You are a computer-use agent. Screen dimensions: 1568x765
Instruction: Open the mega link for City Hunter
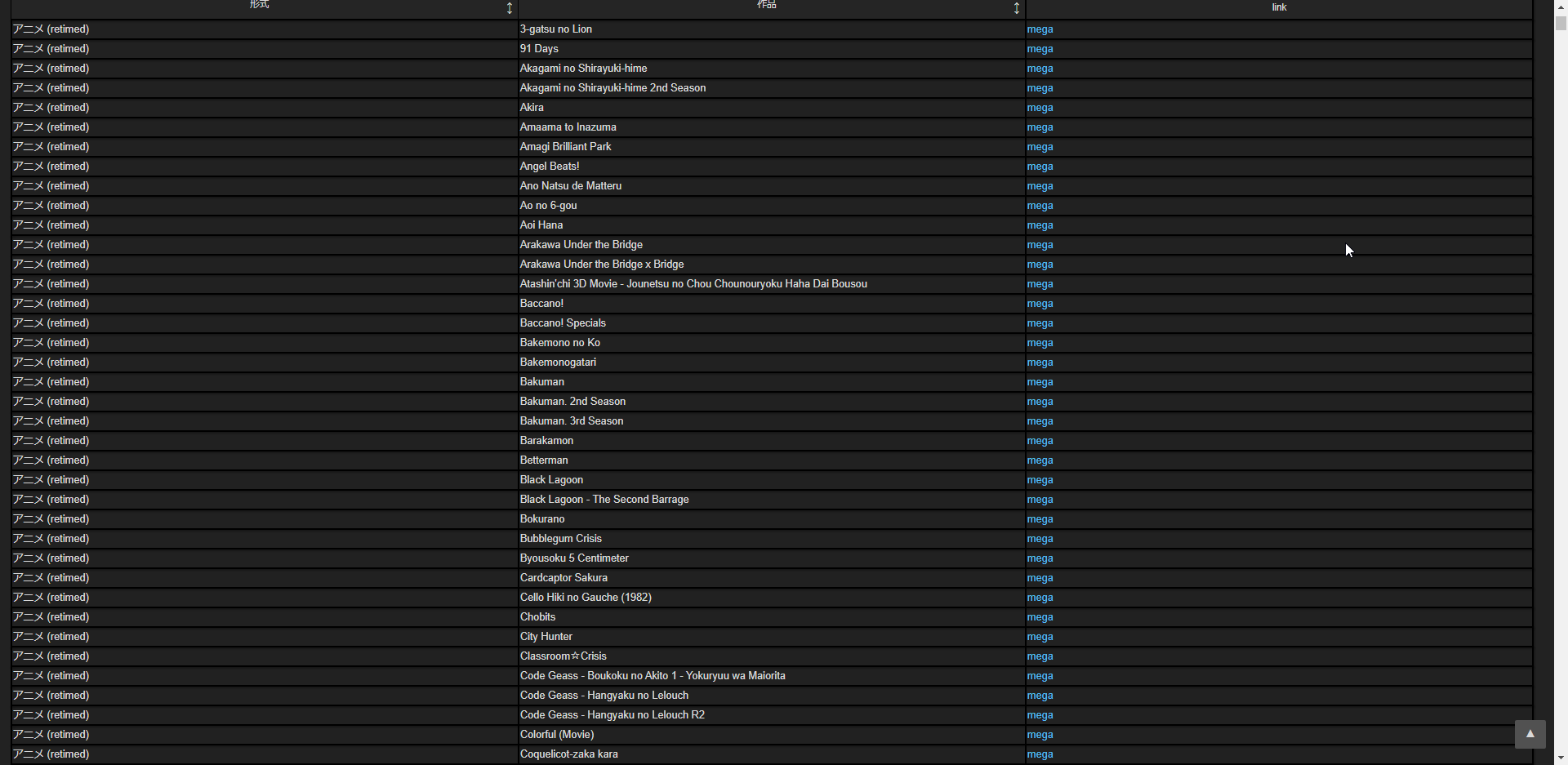pos(1040,637)
